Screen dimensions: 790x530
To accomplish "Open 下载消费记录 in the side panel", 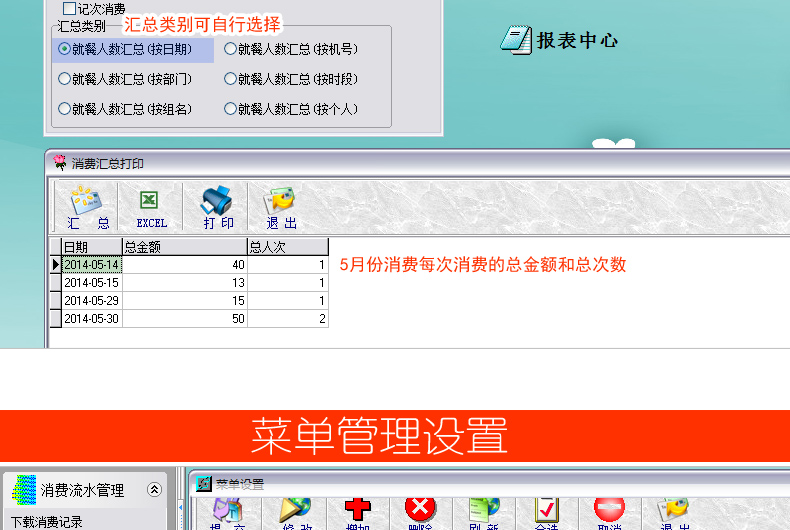I will 47,521.
